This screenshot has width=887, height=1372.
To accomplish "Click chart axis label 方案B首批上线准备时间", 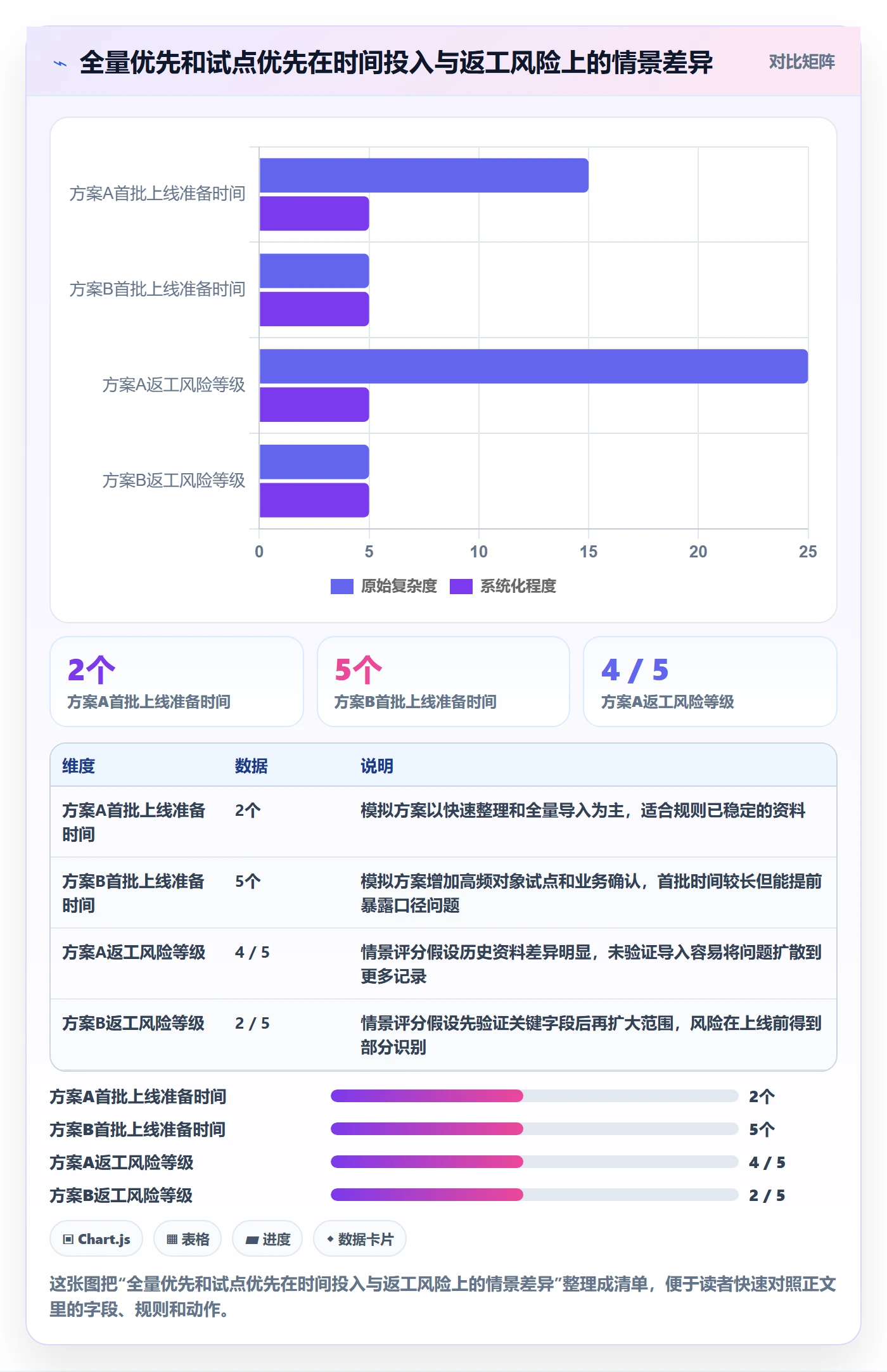I will (x=157, y=289).
